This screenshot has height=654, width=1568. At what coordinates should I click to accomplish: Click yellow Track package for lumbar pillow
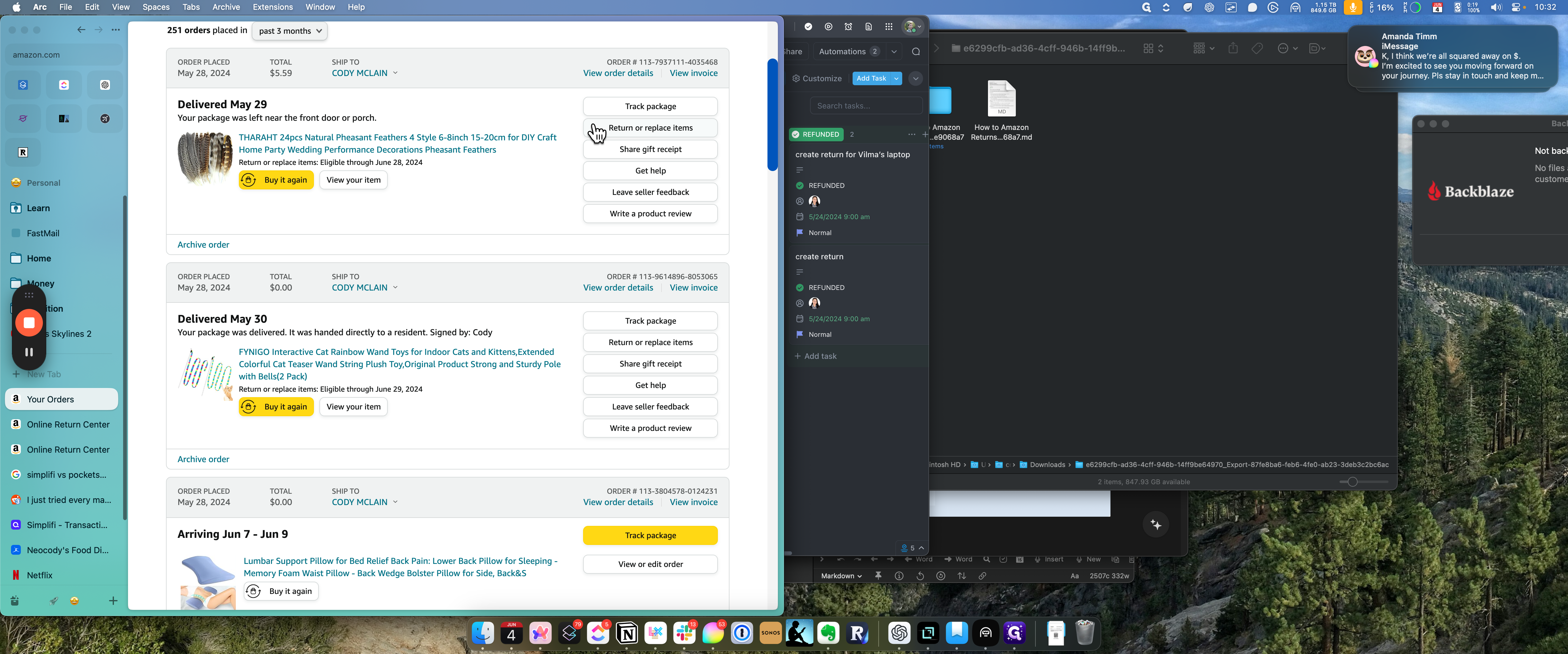tap(650, 536)
